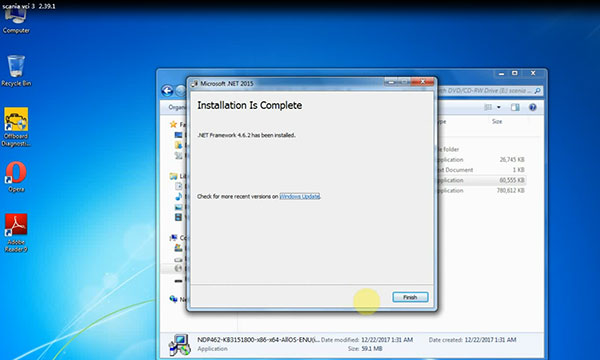Toggle the preview pane icon
The image size is (600, 360).
click(x=515, y=107)
